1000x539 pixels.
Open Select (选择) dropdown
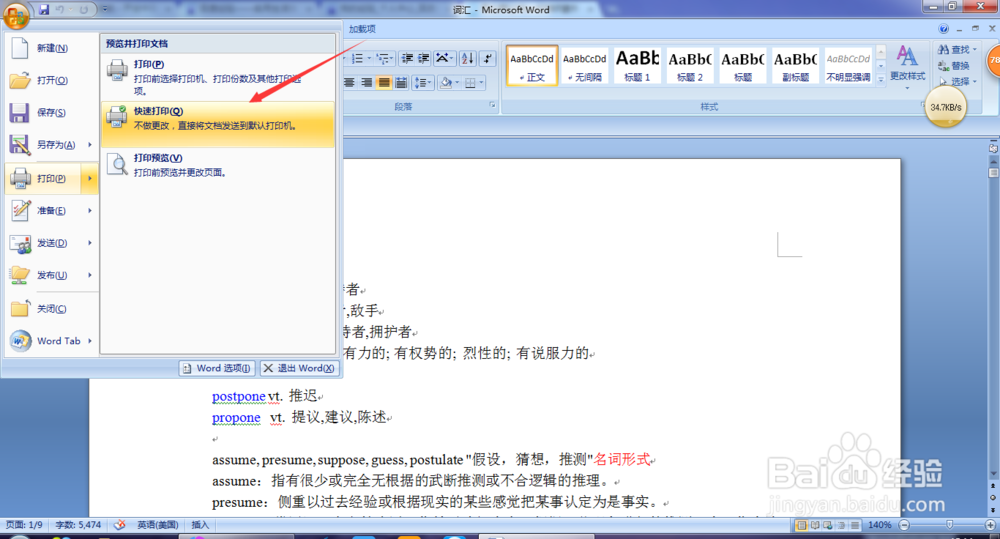tap(958, 81)
